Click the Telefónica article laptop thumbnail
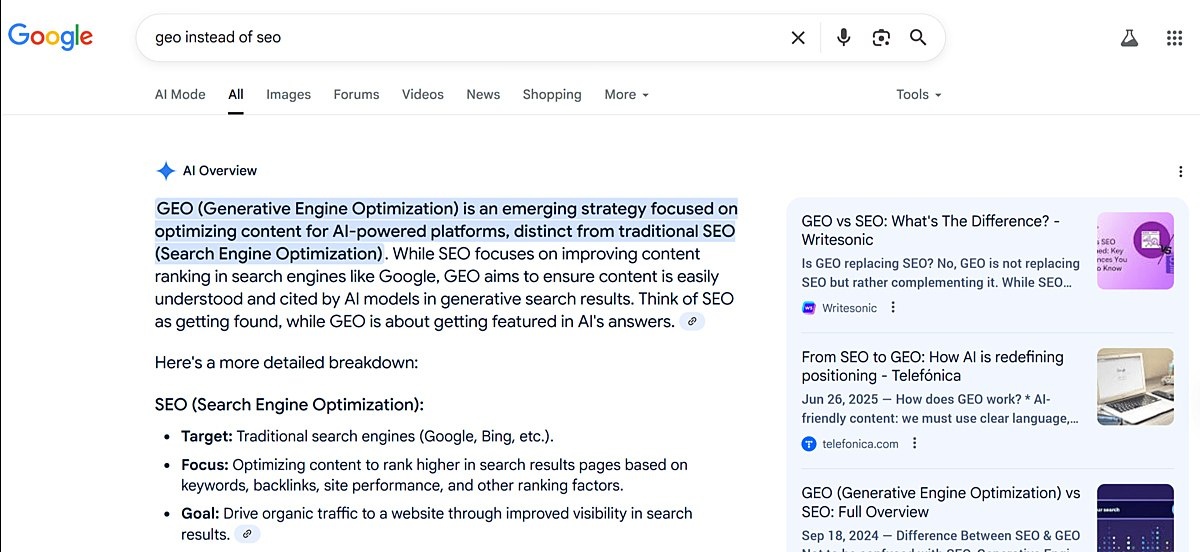 point(1135,387)
